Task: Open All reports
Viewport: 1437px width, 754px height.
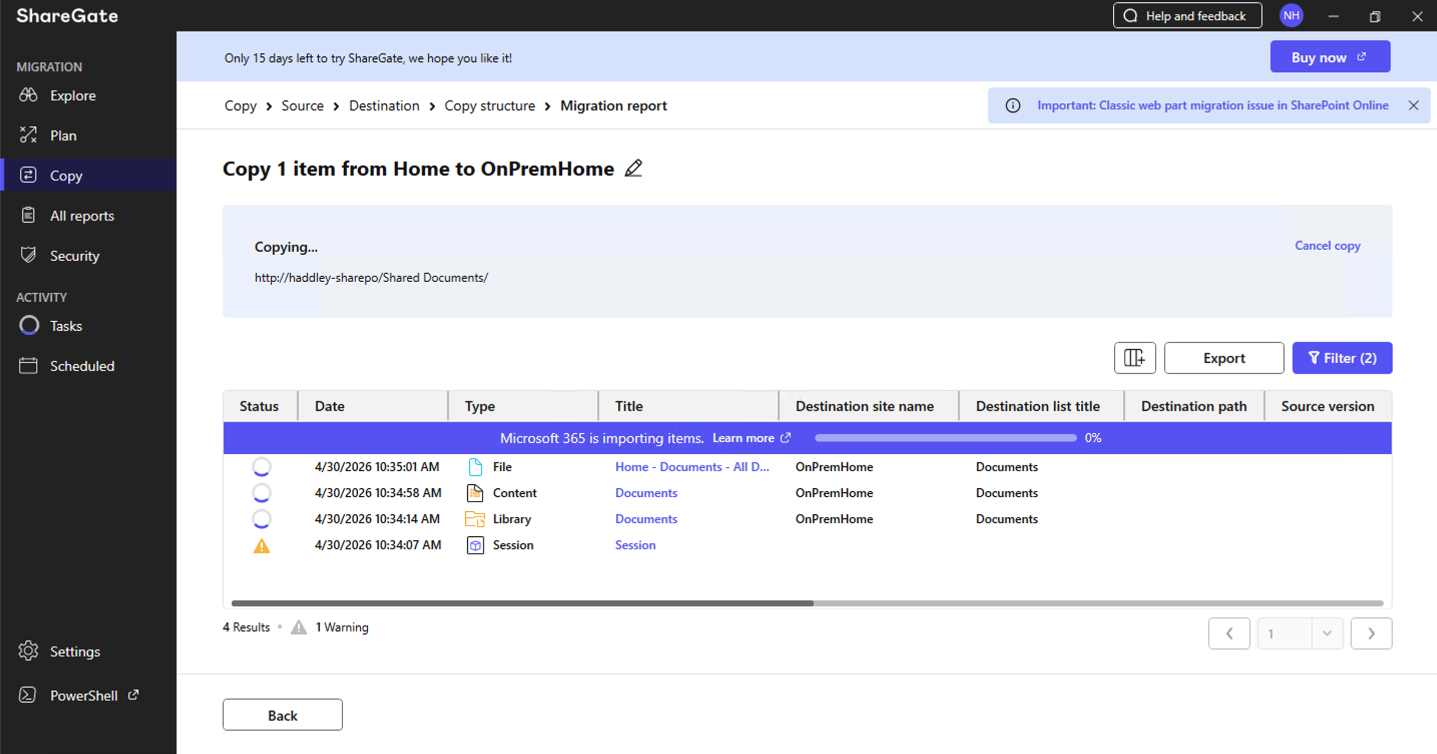Action: (x=88, y=216)
